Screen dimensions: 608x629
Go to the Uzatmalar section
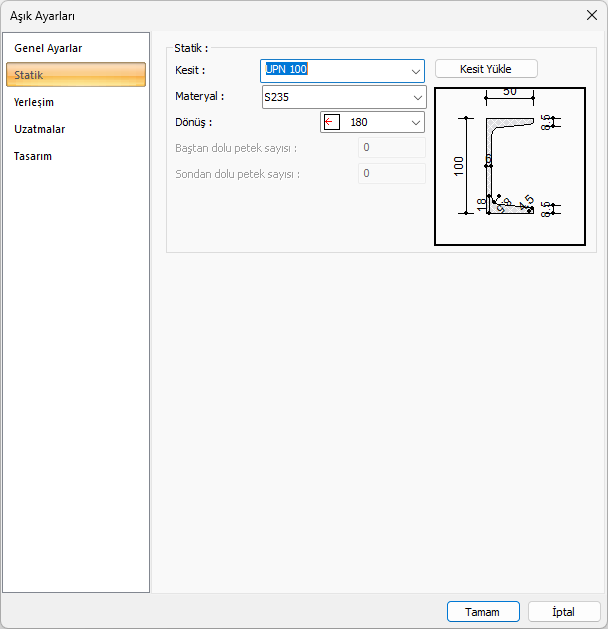point(40,129)
